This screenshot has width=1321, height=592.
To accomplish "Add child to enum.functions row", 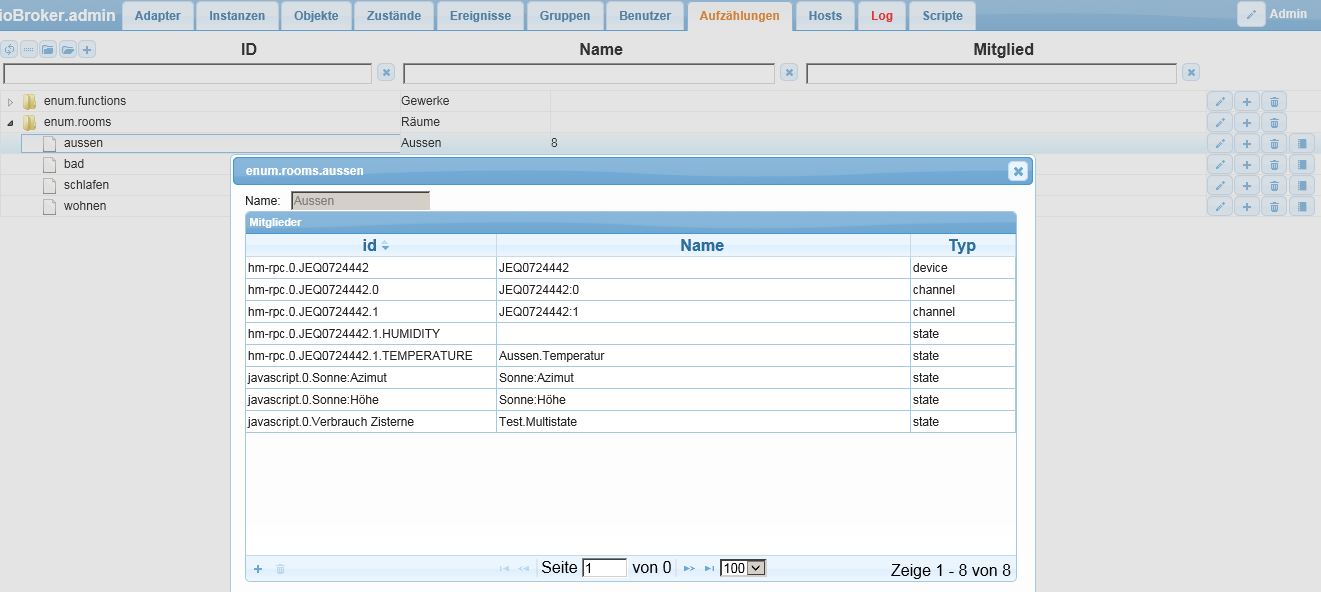I will [1247, 101].
